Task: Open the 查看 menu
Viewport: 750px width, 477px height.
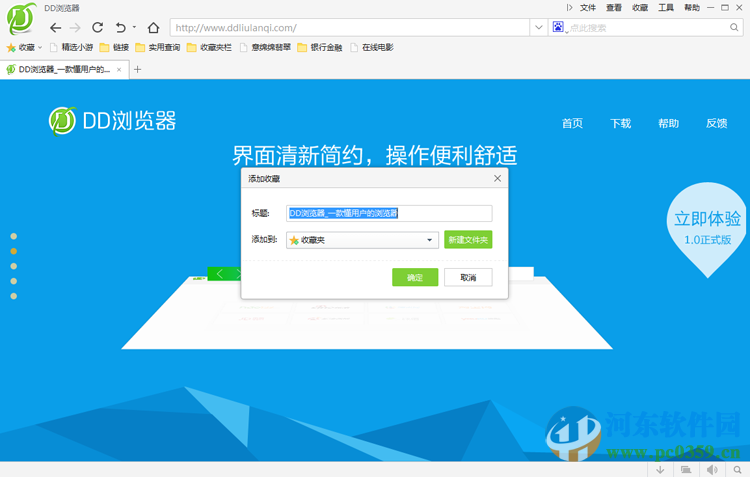Action: [x=614, y=7]
